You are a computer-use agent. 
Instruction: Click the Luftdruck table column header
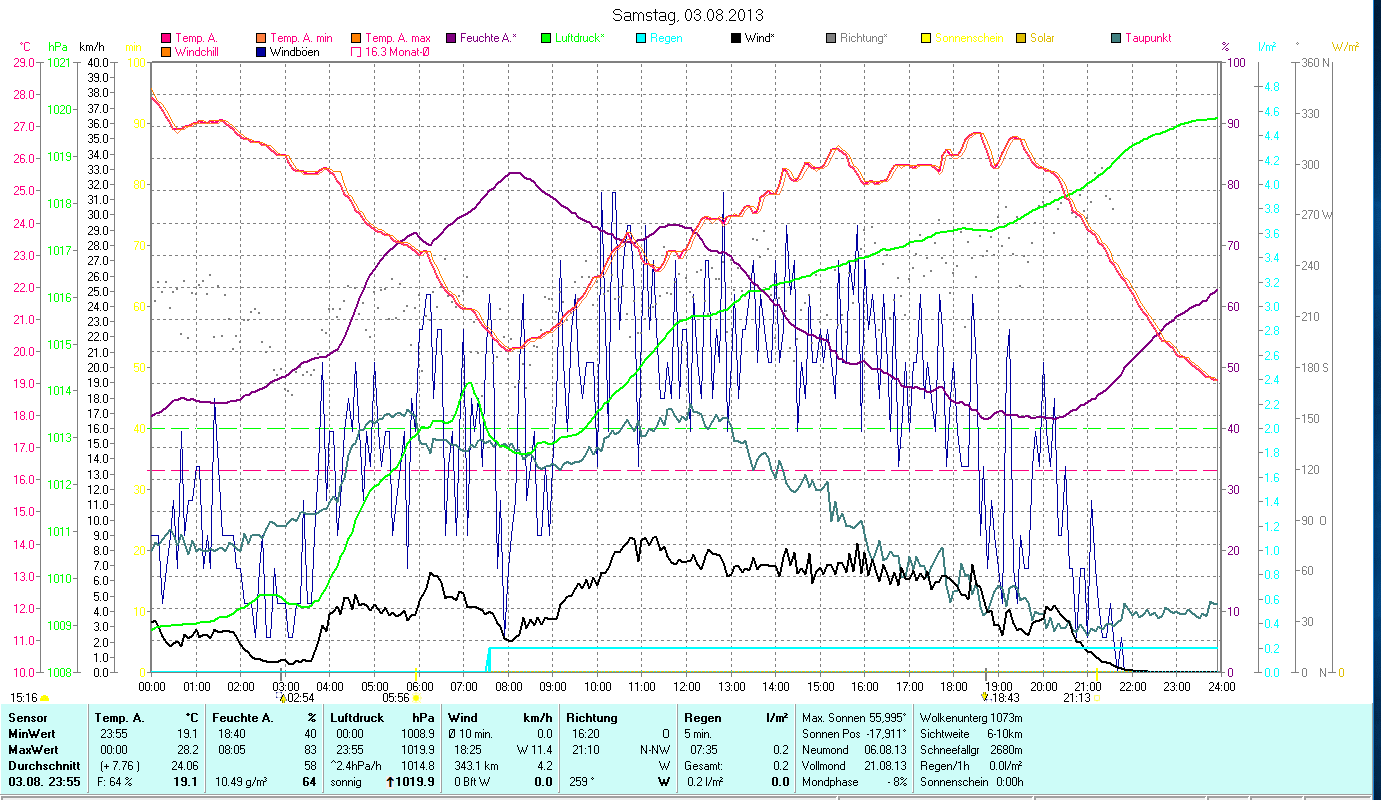(x=357, y=718)
